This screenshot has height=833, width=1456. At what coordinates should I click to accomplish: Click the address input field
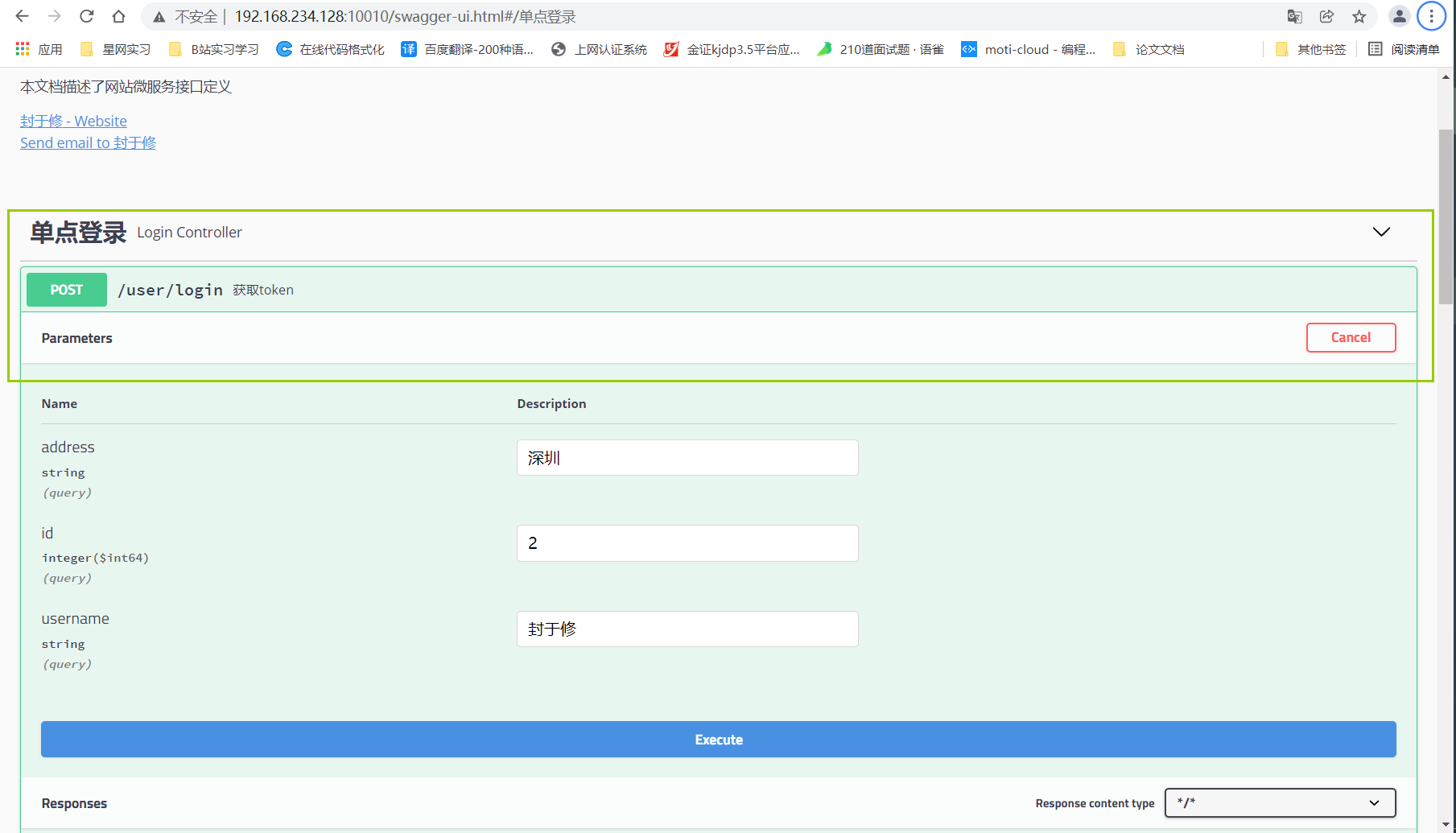[687, 457]
